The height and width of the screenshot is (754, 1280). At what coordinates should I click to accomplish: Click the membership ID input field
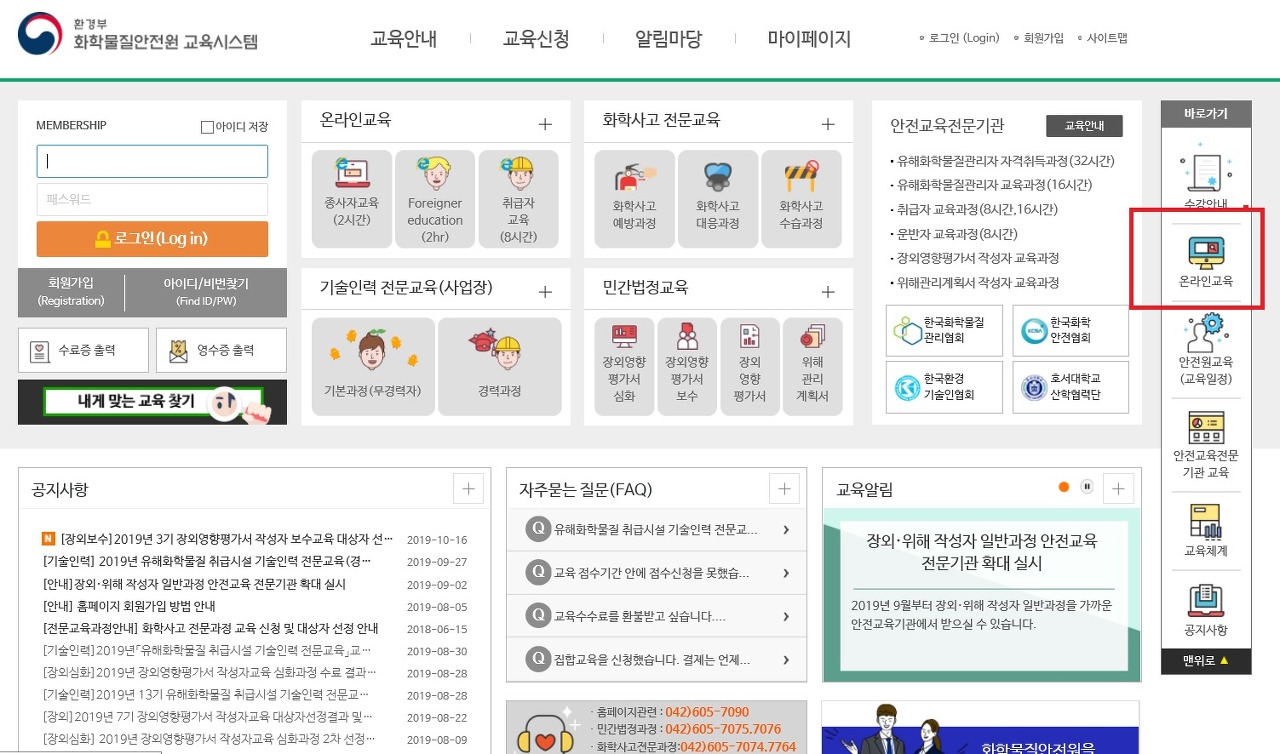pyautogui.click(x=152, y=161)
